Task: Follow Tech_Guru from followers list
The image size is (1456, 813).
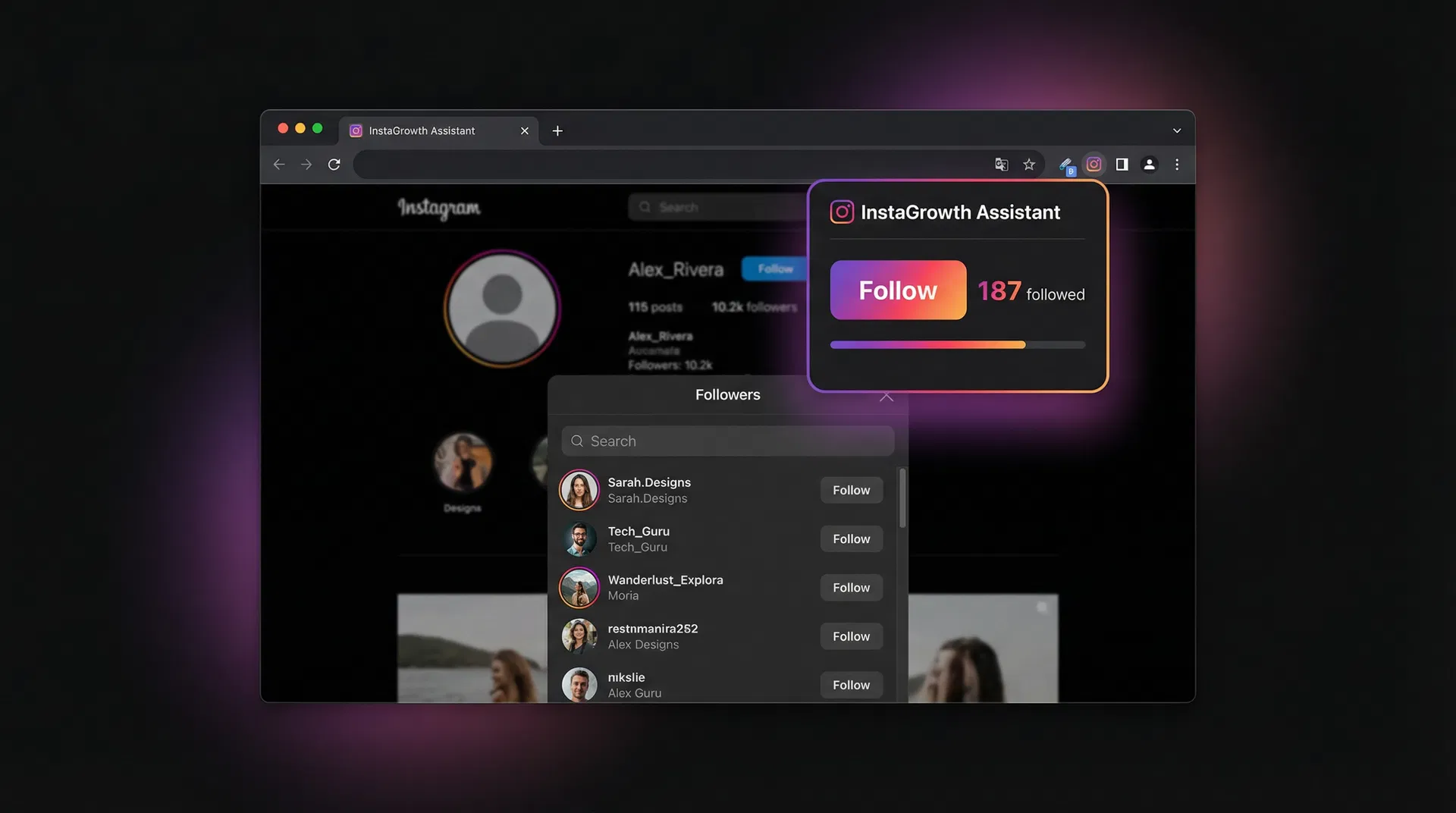Action: click(851, 538)
